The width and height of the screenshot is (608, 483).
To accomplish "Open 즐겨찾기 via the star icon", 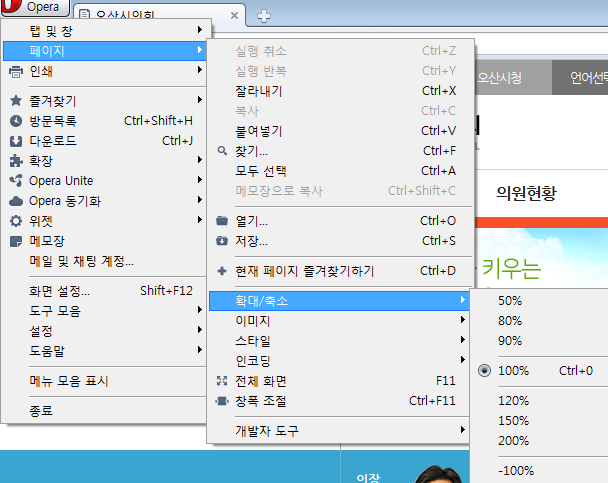I will click(15, 101).
